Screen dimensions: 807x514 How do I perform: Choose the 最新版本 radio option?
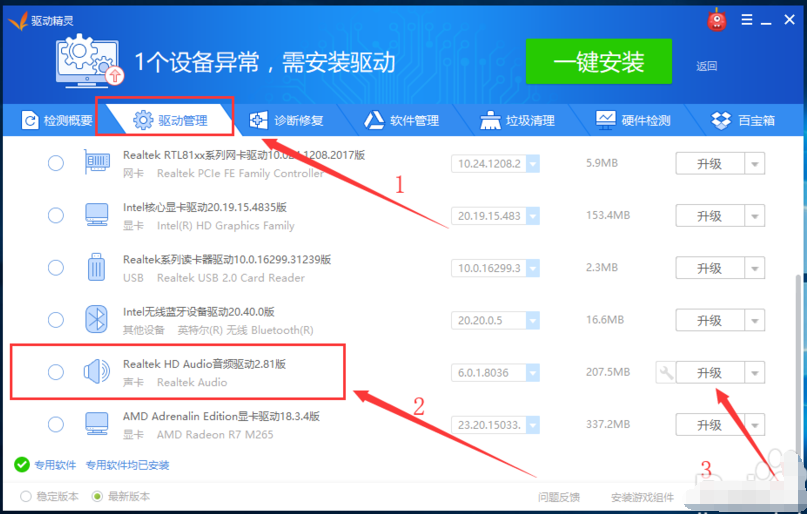click(97, 496)
